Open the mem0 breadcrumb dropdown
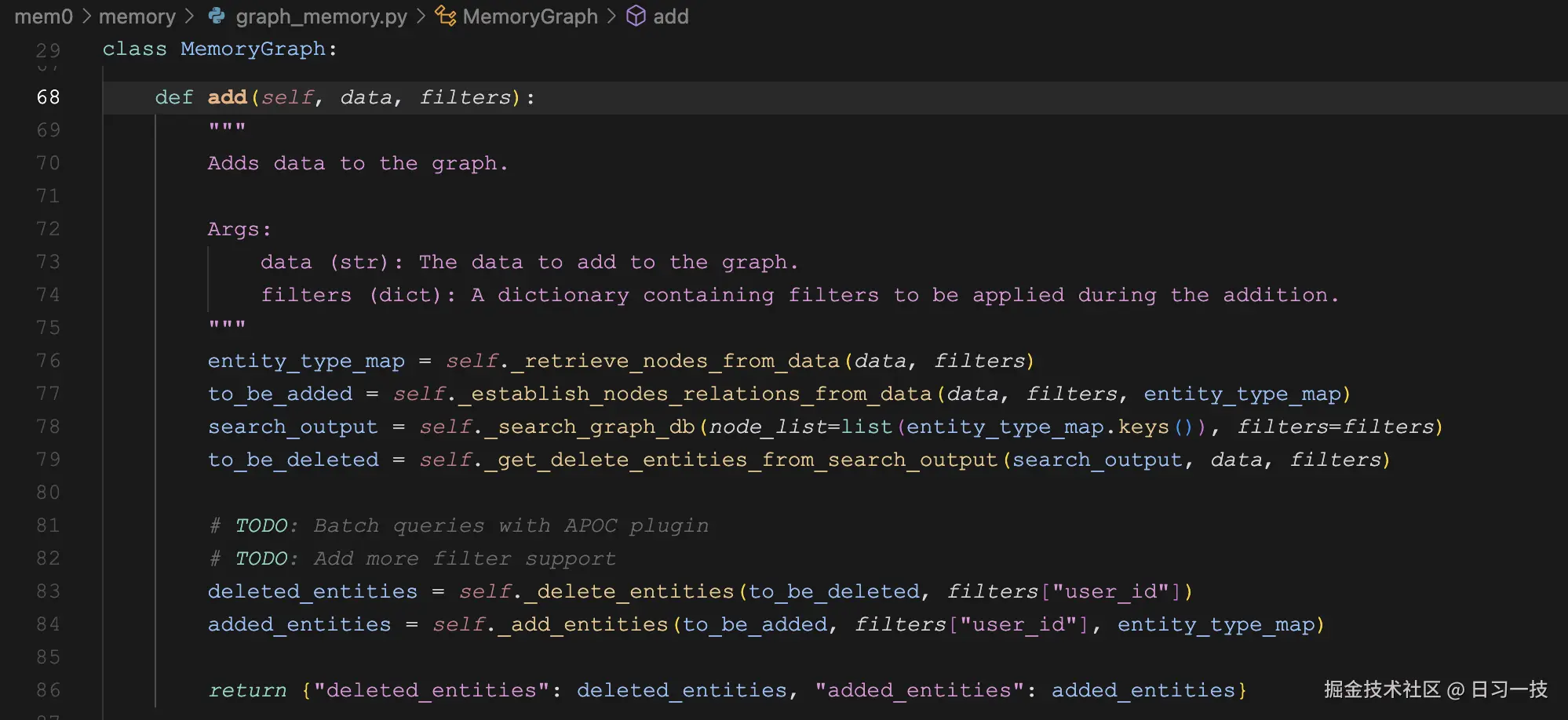This screenshot has width=1568, height=720. click(43, 16)
